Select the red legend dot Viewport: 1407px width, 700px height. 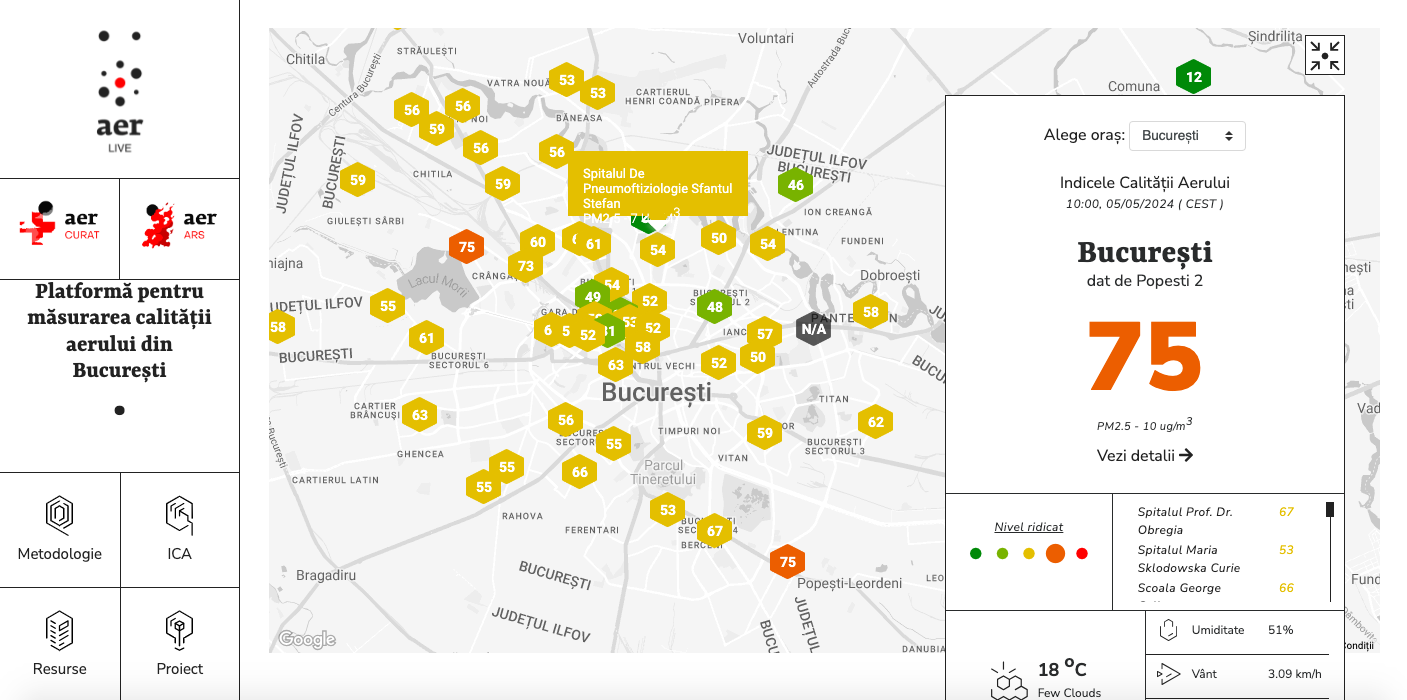(x=1082, y=554)
